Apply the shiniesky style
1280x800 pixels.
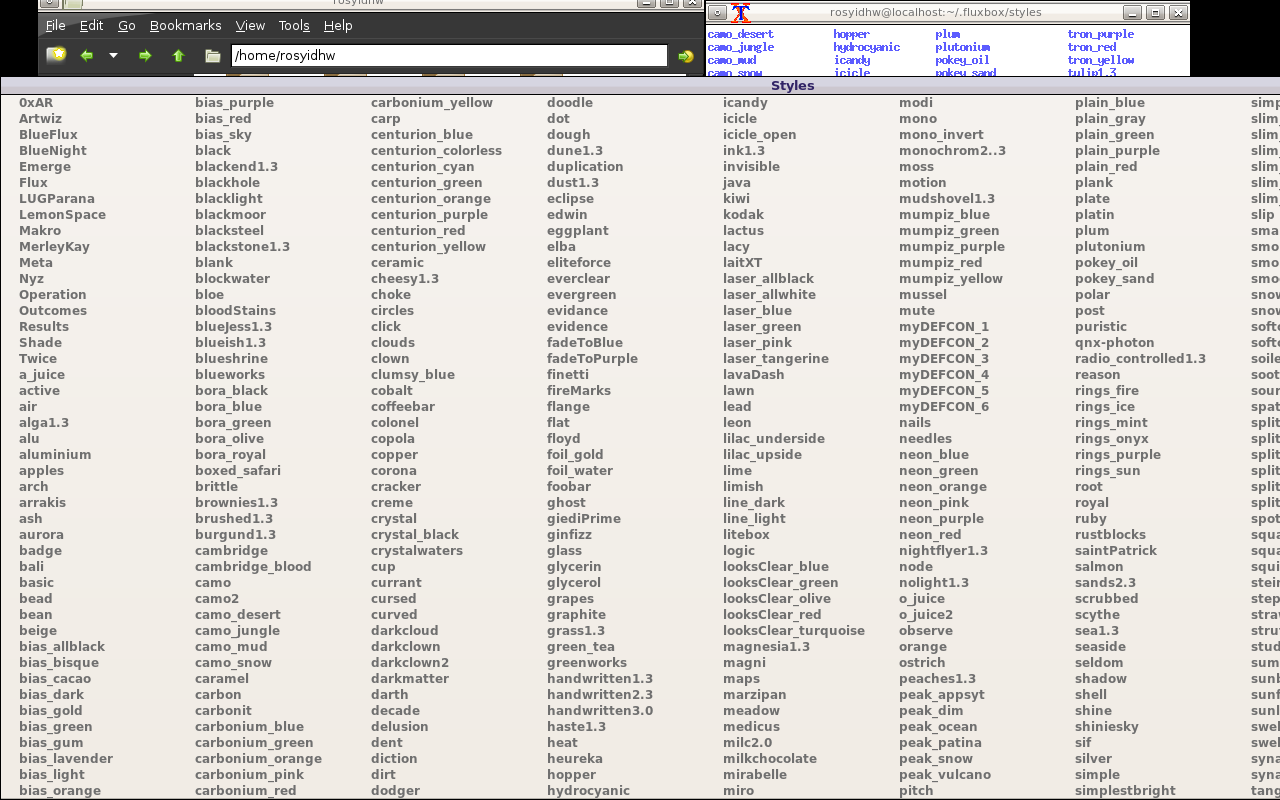point(1106,726)
